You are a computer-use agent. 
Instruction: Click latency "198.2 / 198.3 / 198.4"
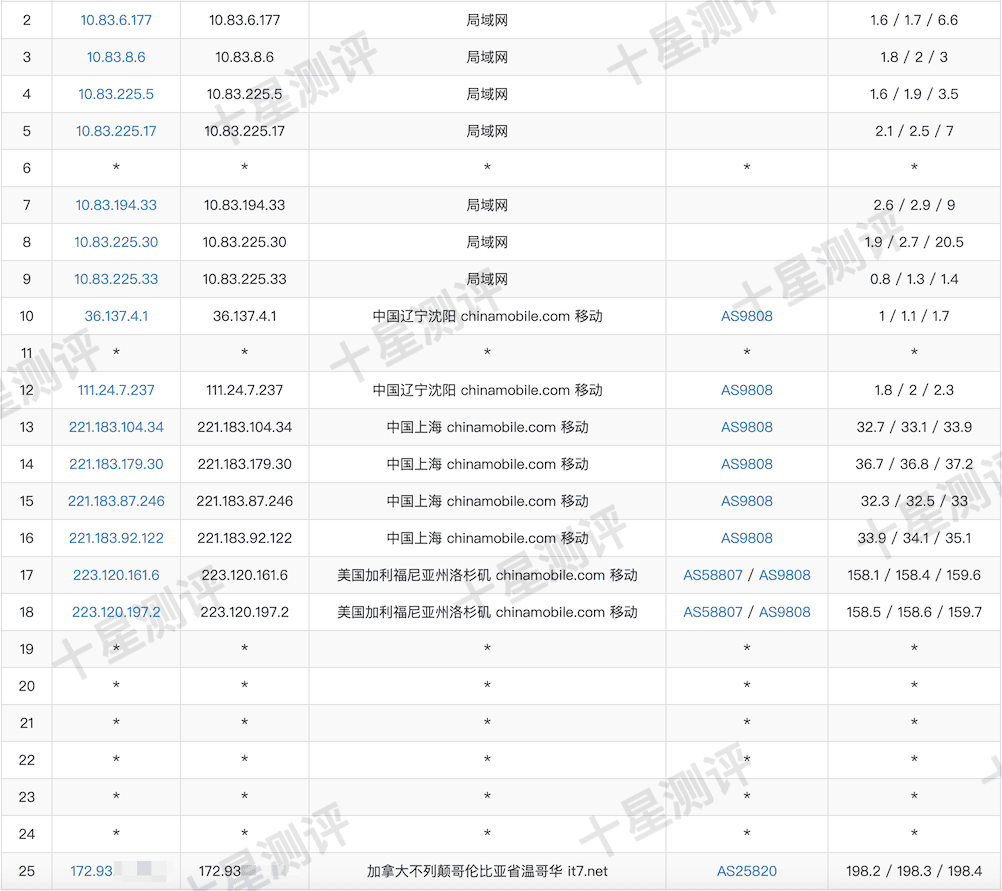(x=914, y=871)
